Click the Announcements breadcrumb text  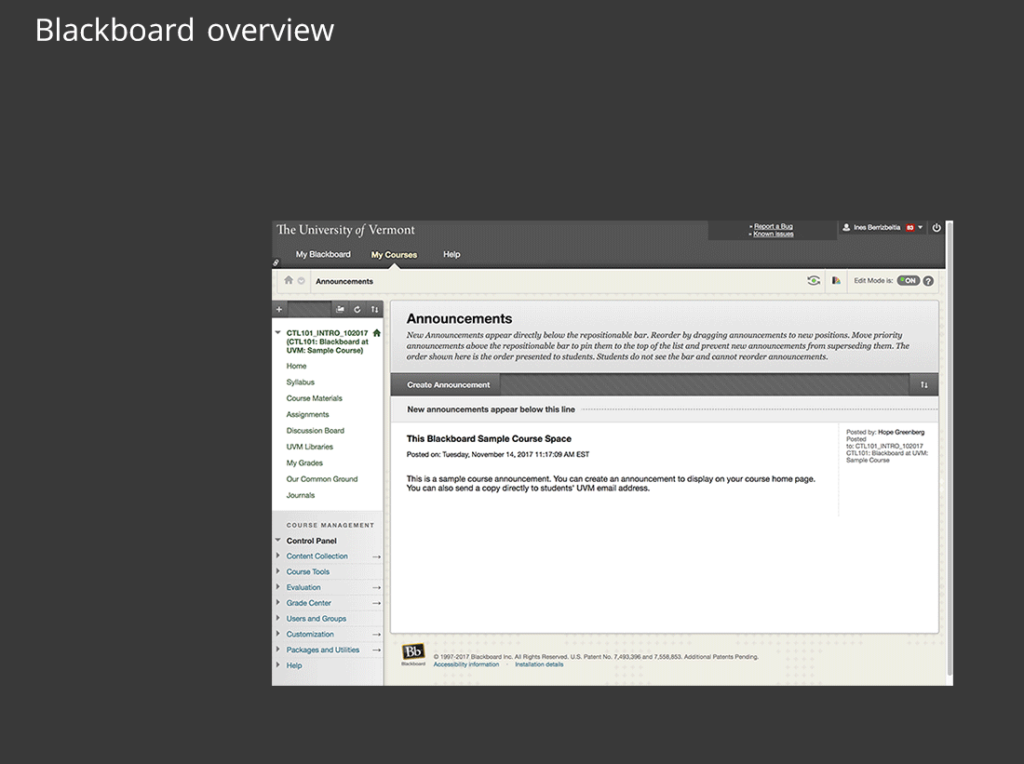pos(344,281)
